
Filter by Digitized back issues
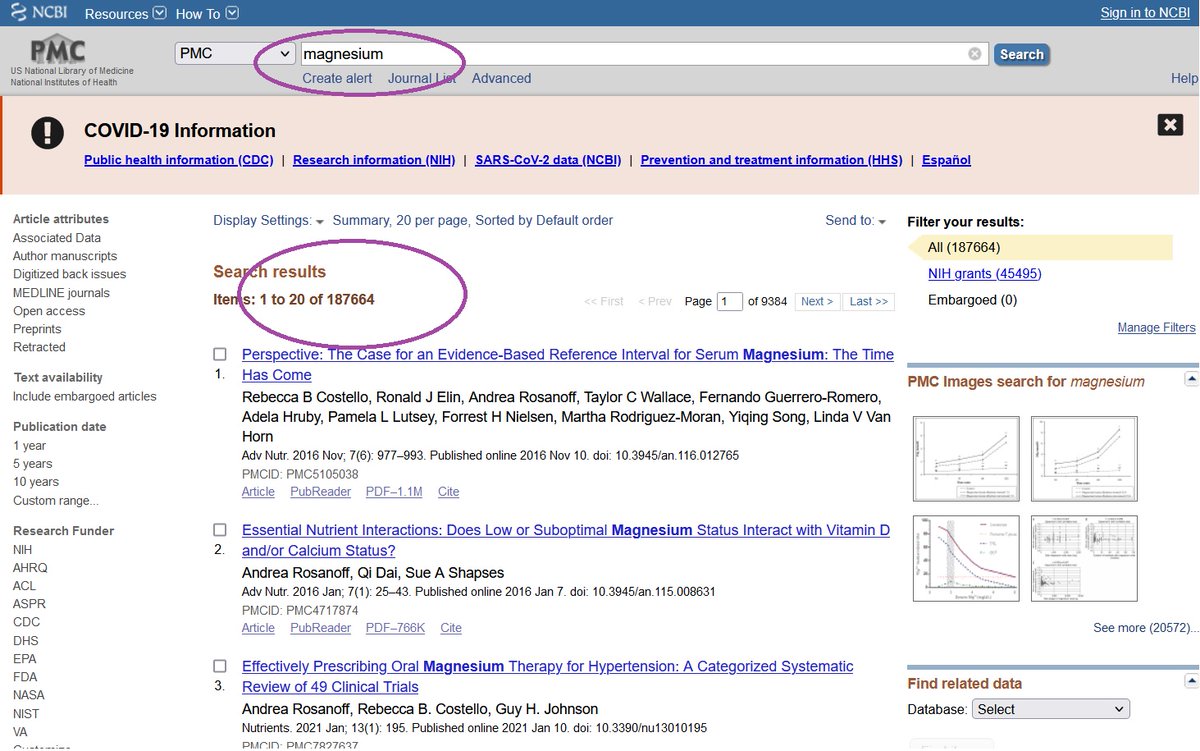(x=69, y=274)
